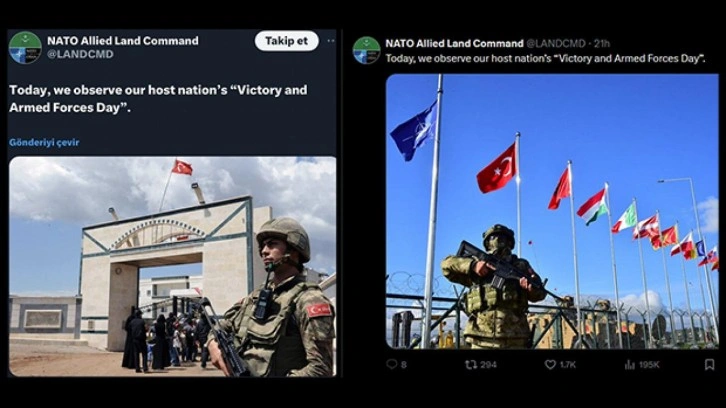Open the view analytics icon showing 195K
Screen dimensions: 726x408
(630, 365)
